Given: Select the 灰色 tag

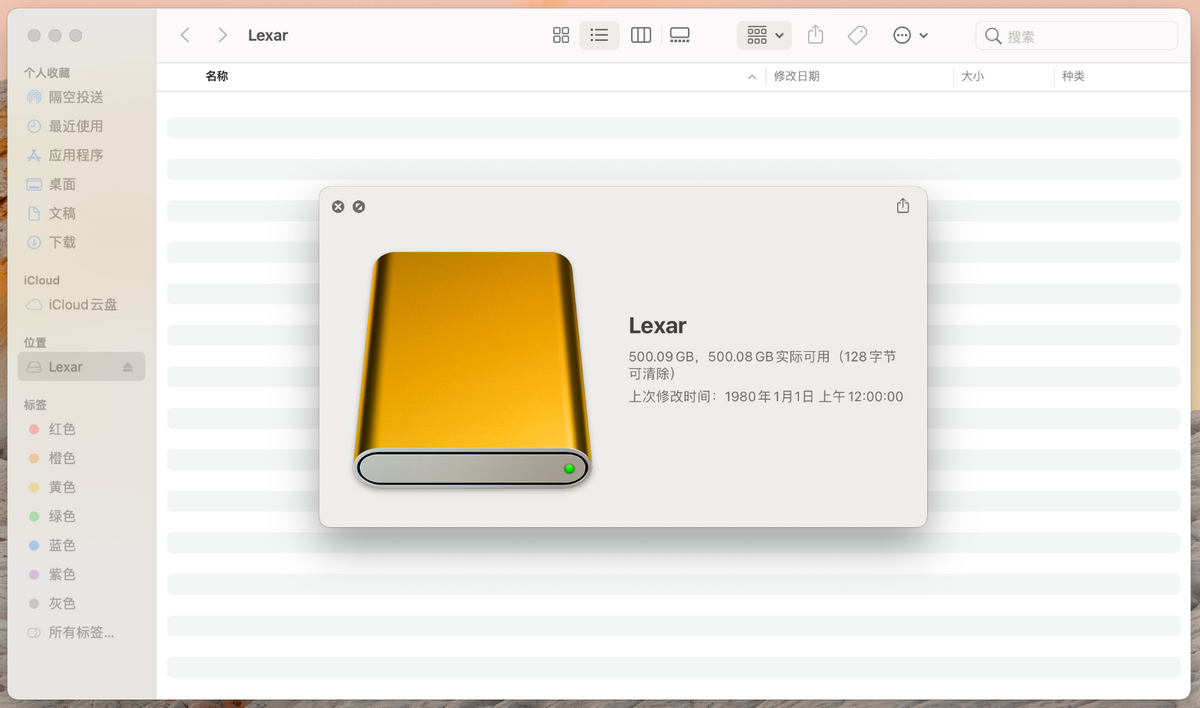Looking at the screenshot, I should pyautogui.click(x=62, y=603).
